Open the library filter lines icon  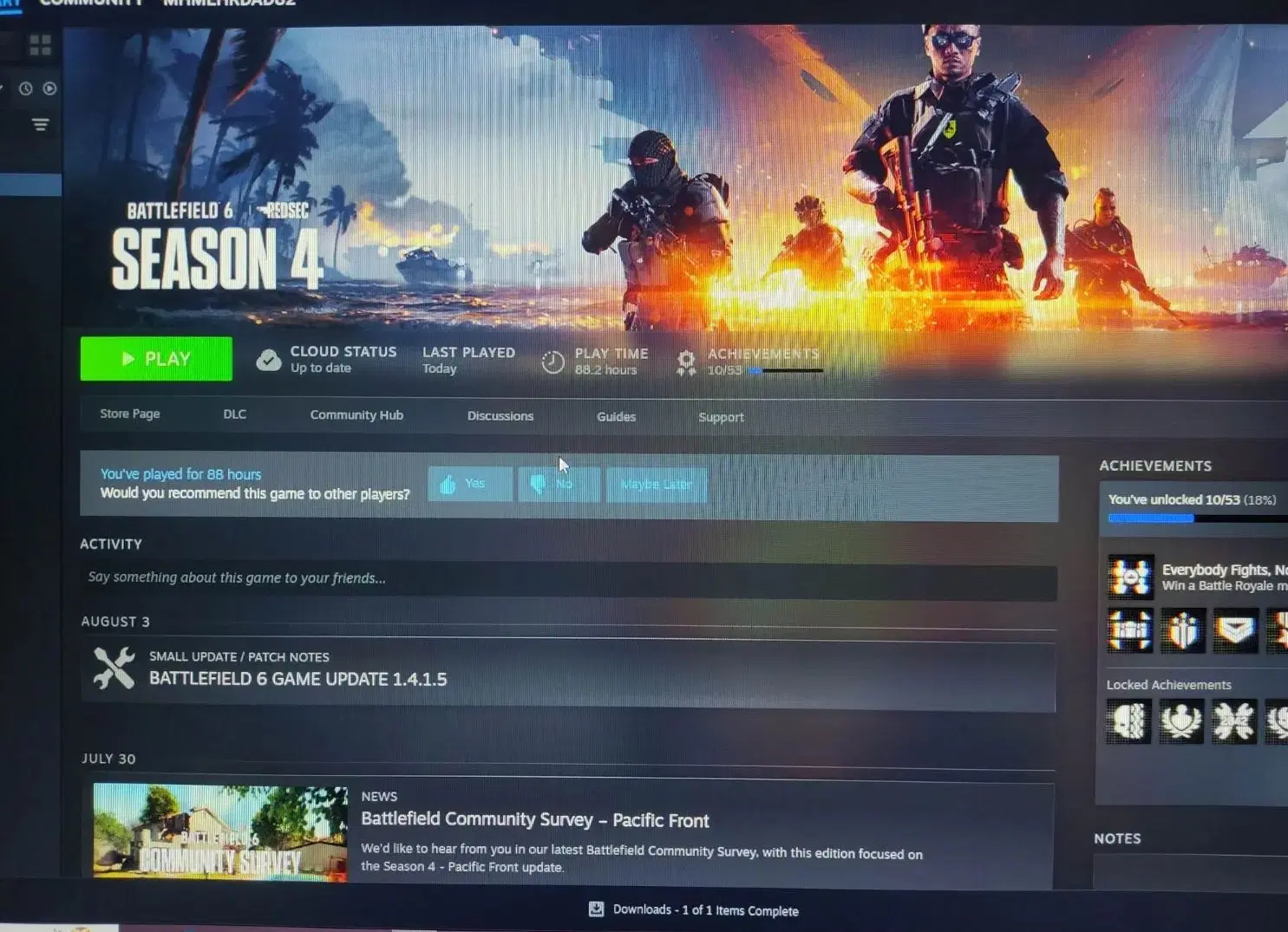click(40, 125)
